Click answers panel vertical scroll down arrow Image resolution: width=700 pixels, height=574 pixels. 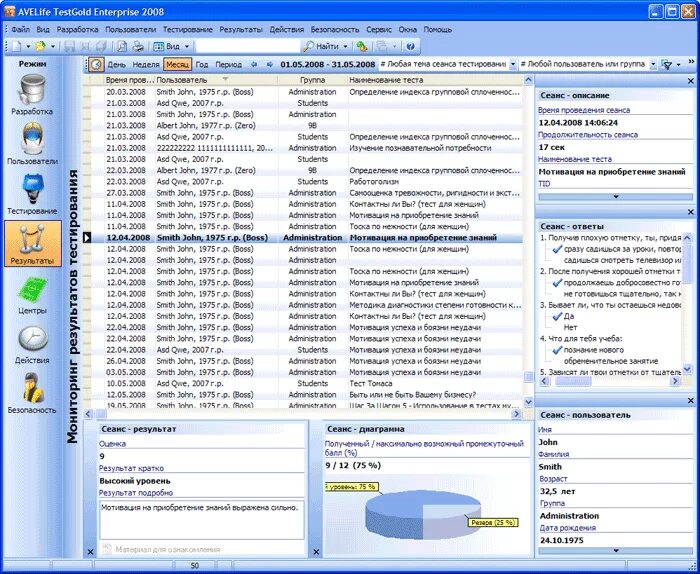pyautogui.click(x=687, y=369)
